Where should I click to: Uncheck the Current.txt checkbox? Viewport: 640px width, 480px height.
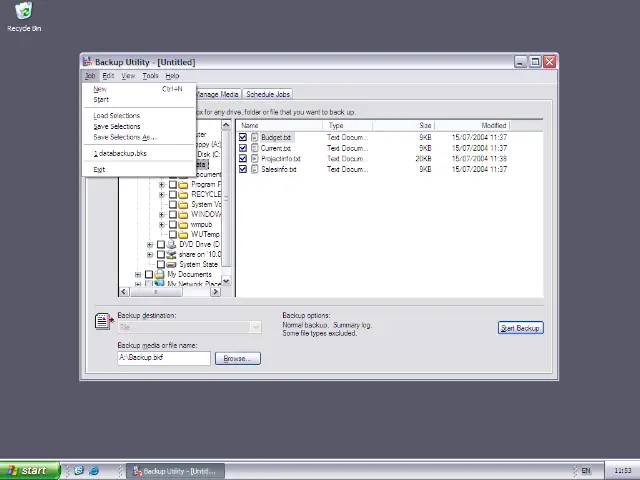click(x=243, y=148)
